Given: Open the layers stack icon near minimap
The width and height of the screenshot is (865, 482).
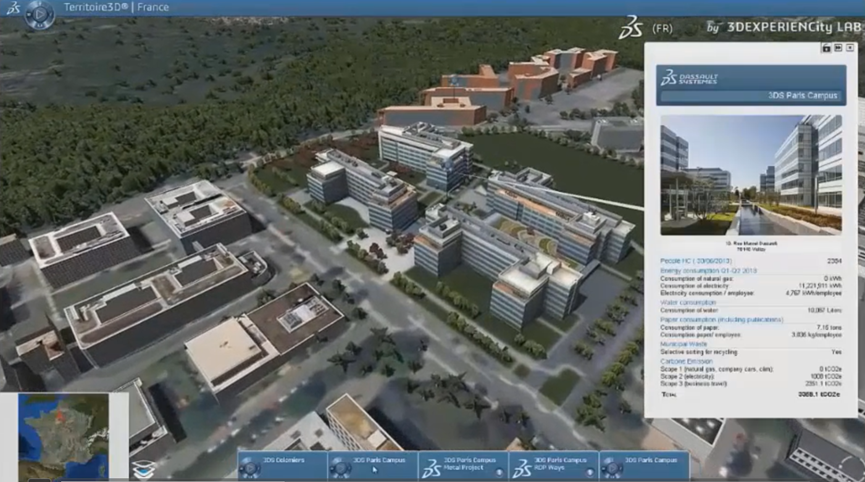Looking at the screenshot, I should pos(143,469).
